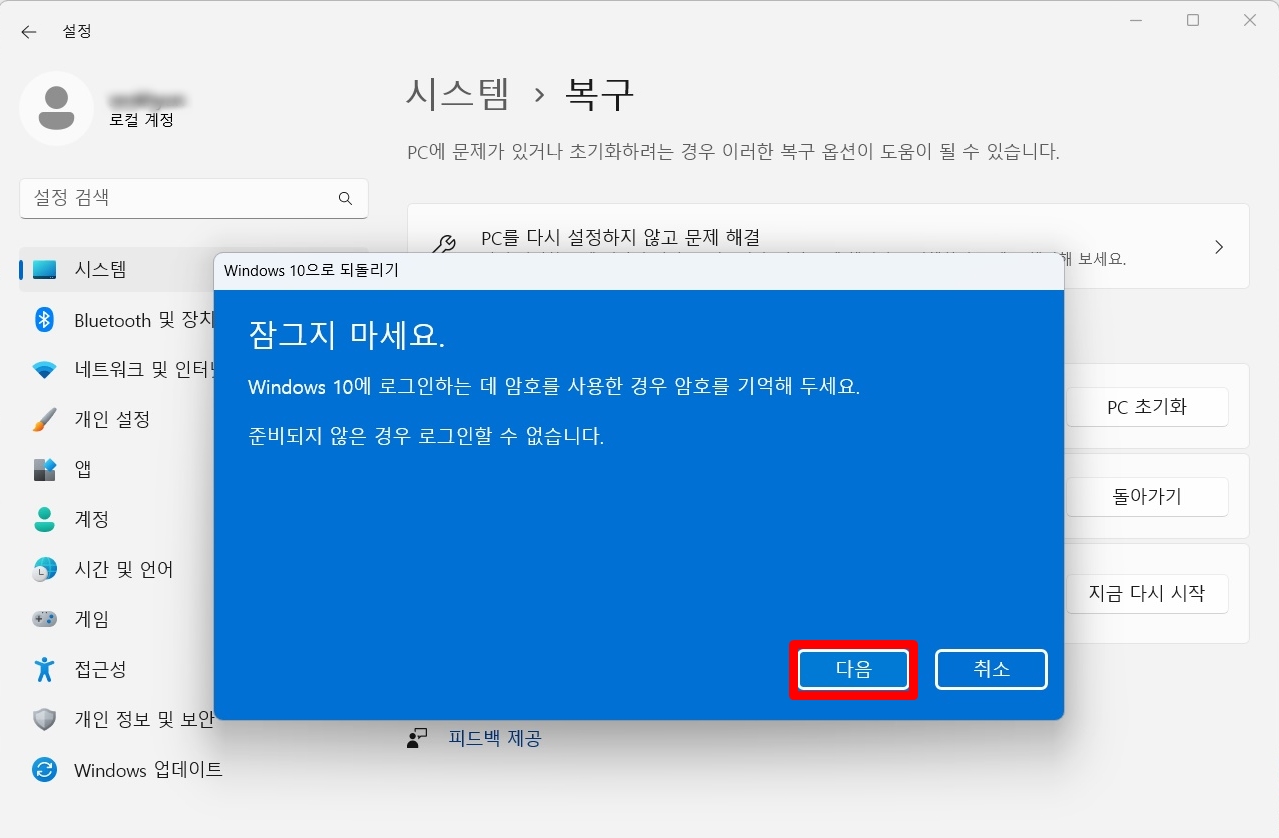Click the 취소 button in rollback dialog
The image size is (1279, 838).
pos(991,670)
